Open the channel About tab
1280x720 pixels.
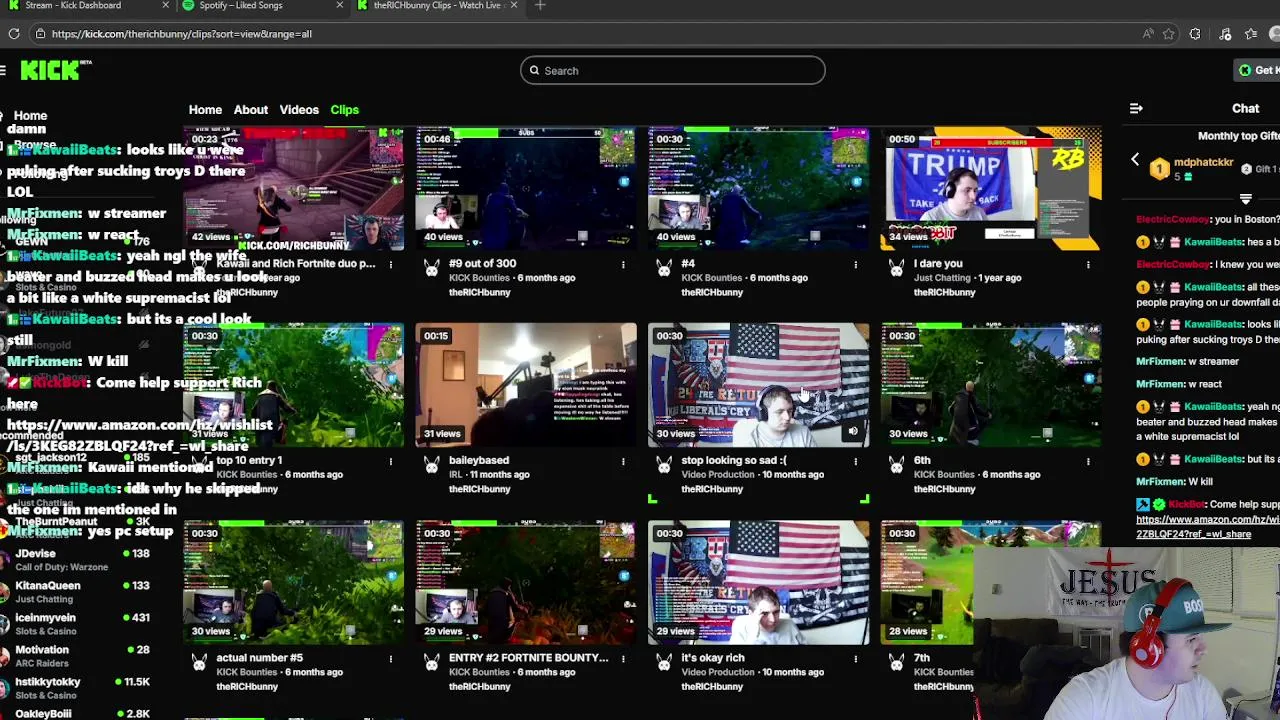pos(251,110)
